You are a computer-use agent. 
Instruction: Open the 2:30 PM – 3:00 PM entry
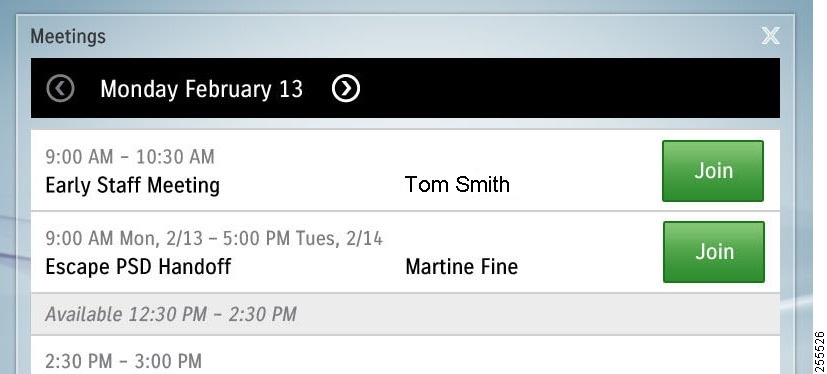coord(405,355)
